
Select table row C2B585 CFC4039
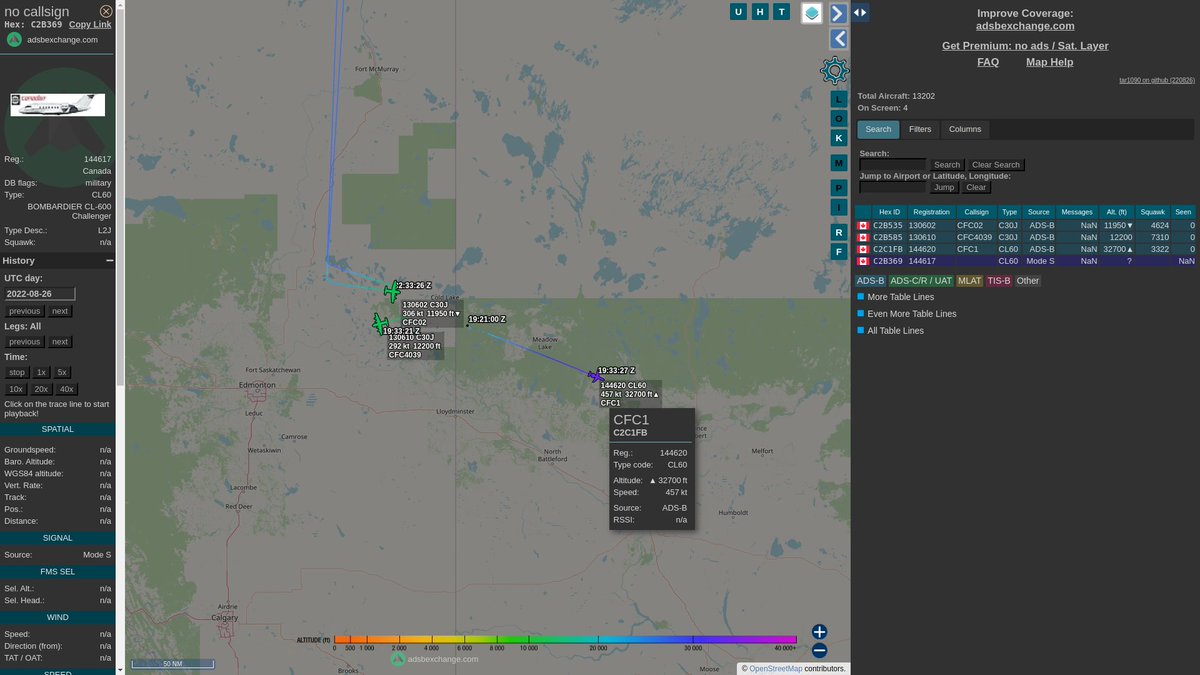[1027, 238]
